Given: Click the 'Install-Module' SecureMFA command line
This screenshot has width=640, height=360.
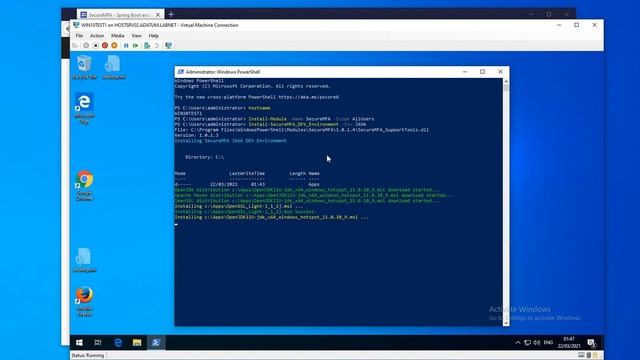Looking at the screenshot, I should pos(274,119).
